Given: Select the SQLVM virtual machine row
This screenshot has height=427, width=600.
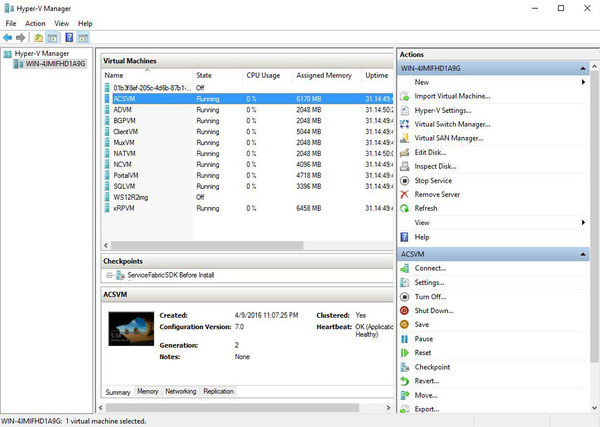Looking at the screenshot, I should [248, 186].
